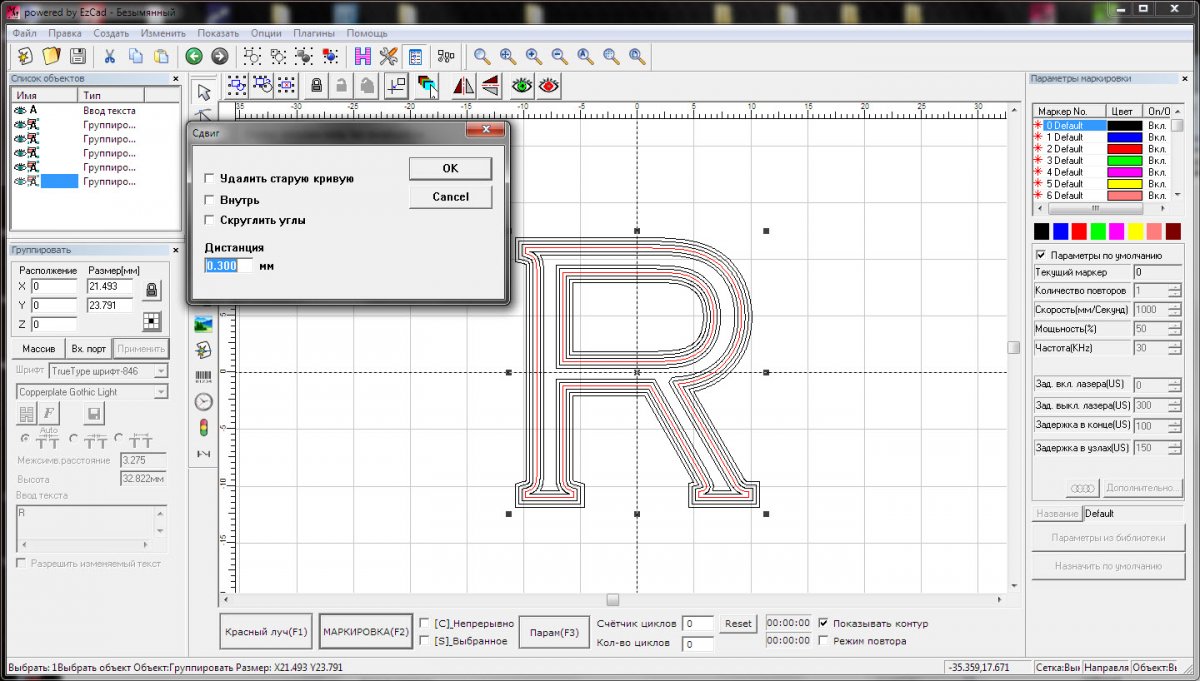Screen dimensions: 1200x681
Task: Click the green Undo arrow icon
Action: tap(194, 57)
